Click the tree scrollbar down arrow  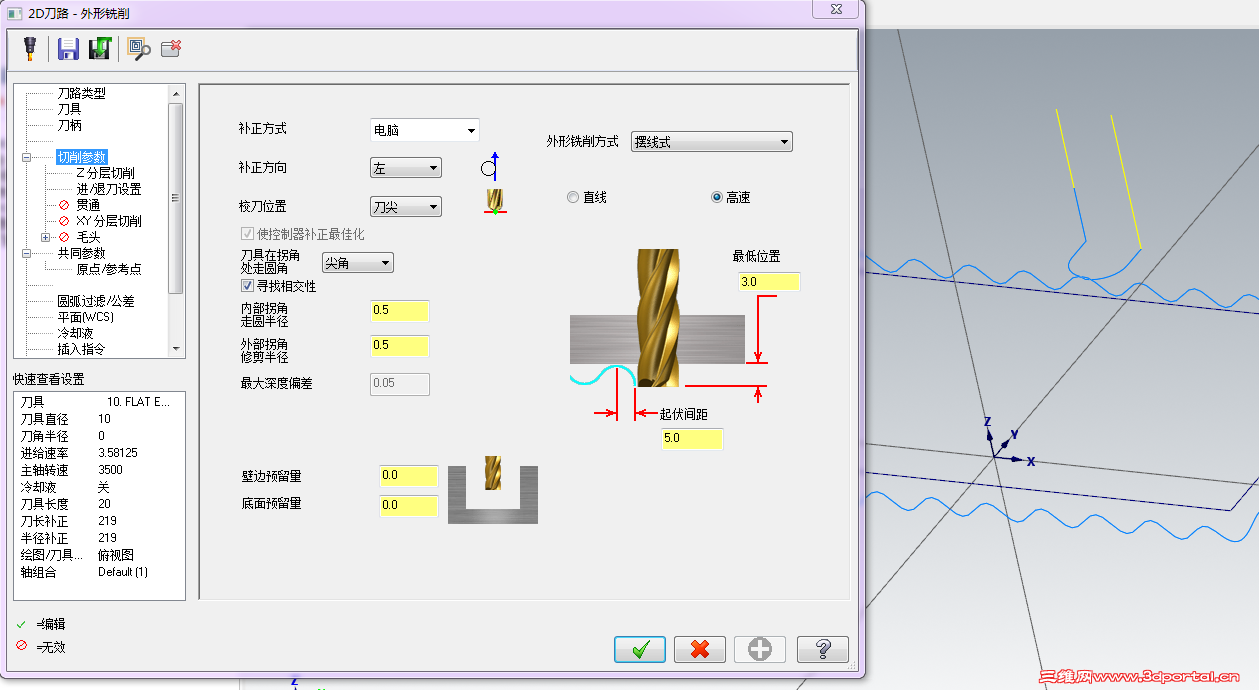(176, 349)
